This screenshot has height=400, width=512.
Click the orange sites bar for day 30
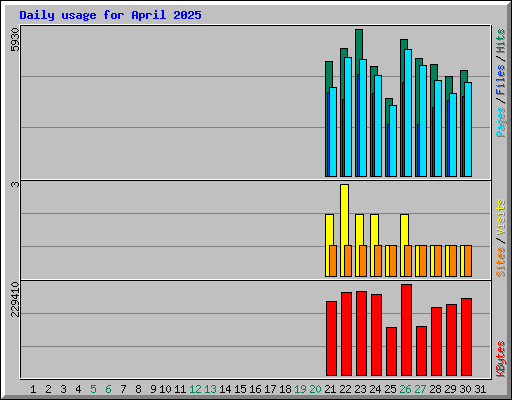point(468,261)
